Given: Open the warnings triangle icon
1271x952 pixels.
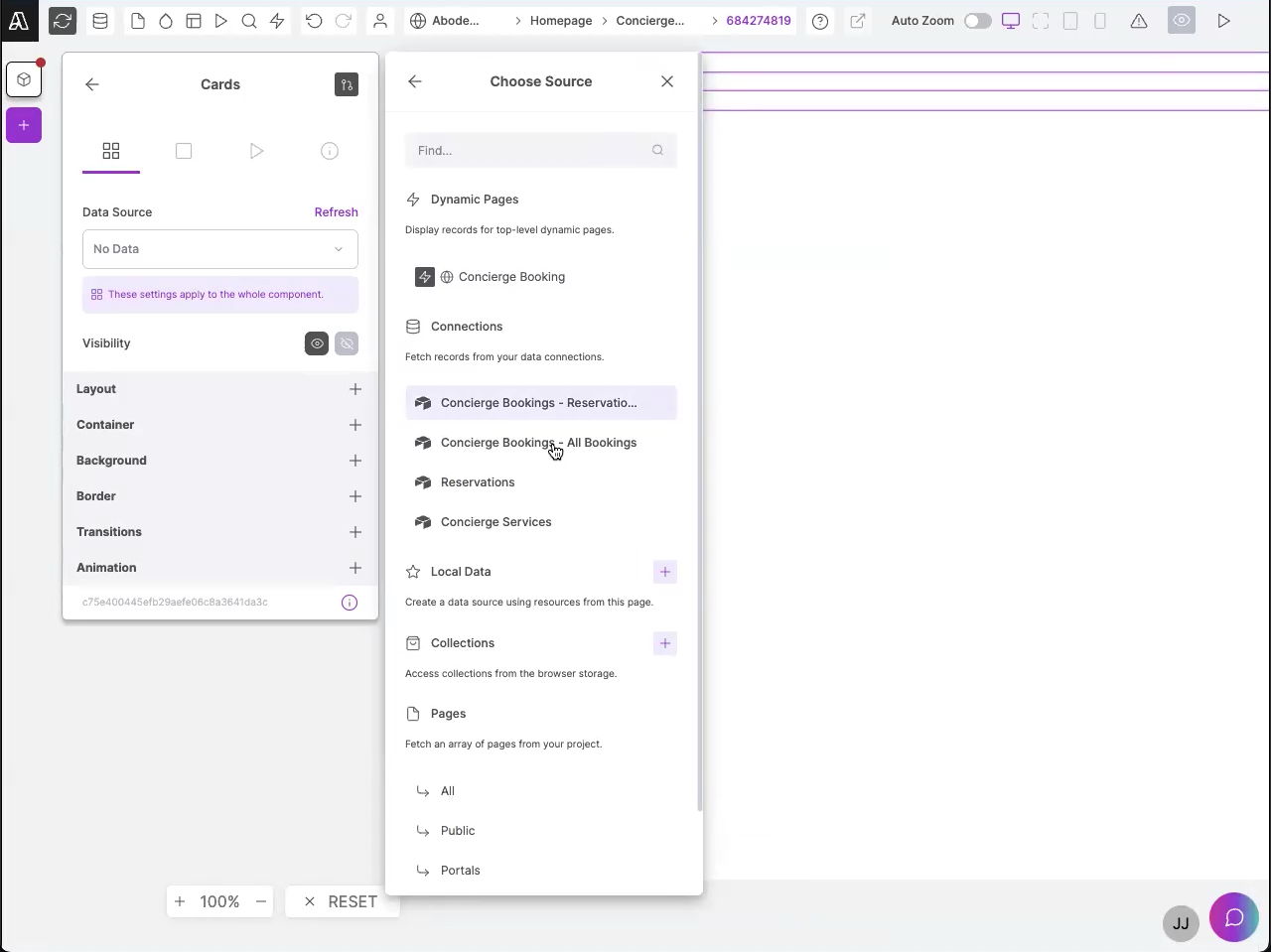Looking at the screenshot, I should point(1139,21).
